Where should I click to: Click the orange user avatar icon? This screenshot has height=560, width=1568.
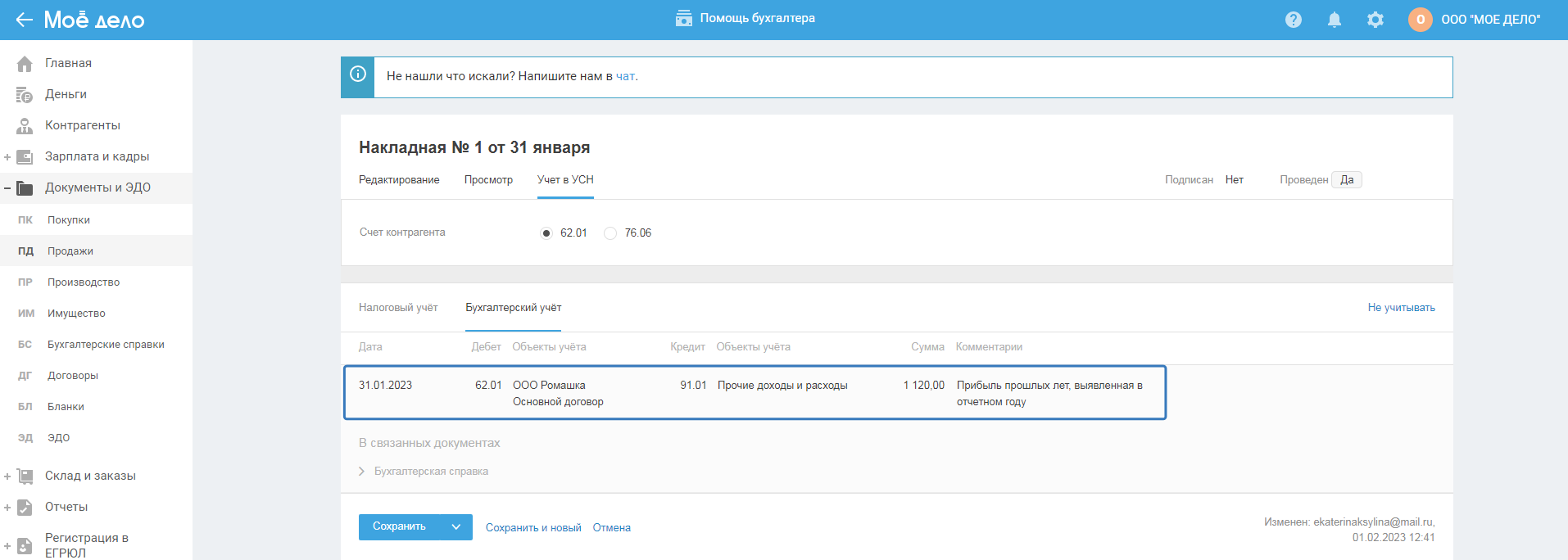click(x=1420, y=20)
